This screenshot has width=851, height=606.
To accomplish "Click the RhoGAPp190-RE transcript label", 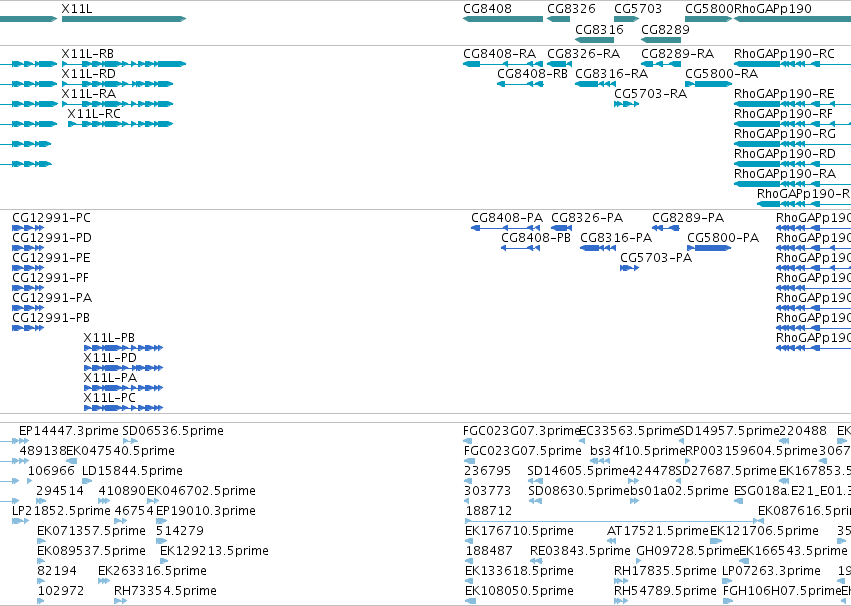I will 784,94.
